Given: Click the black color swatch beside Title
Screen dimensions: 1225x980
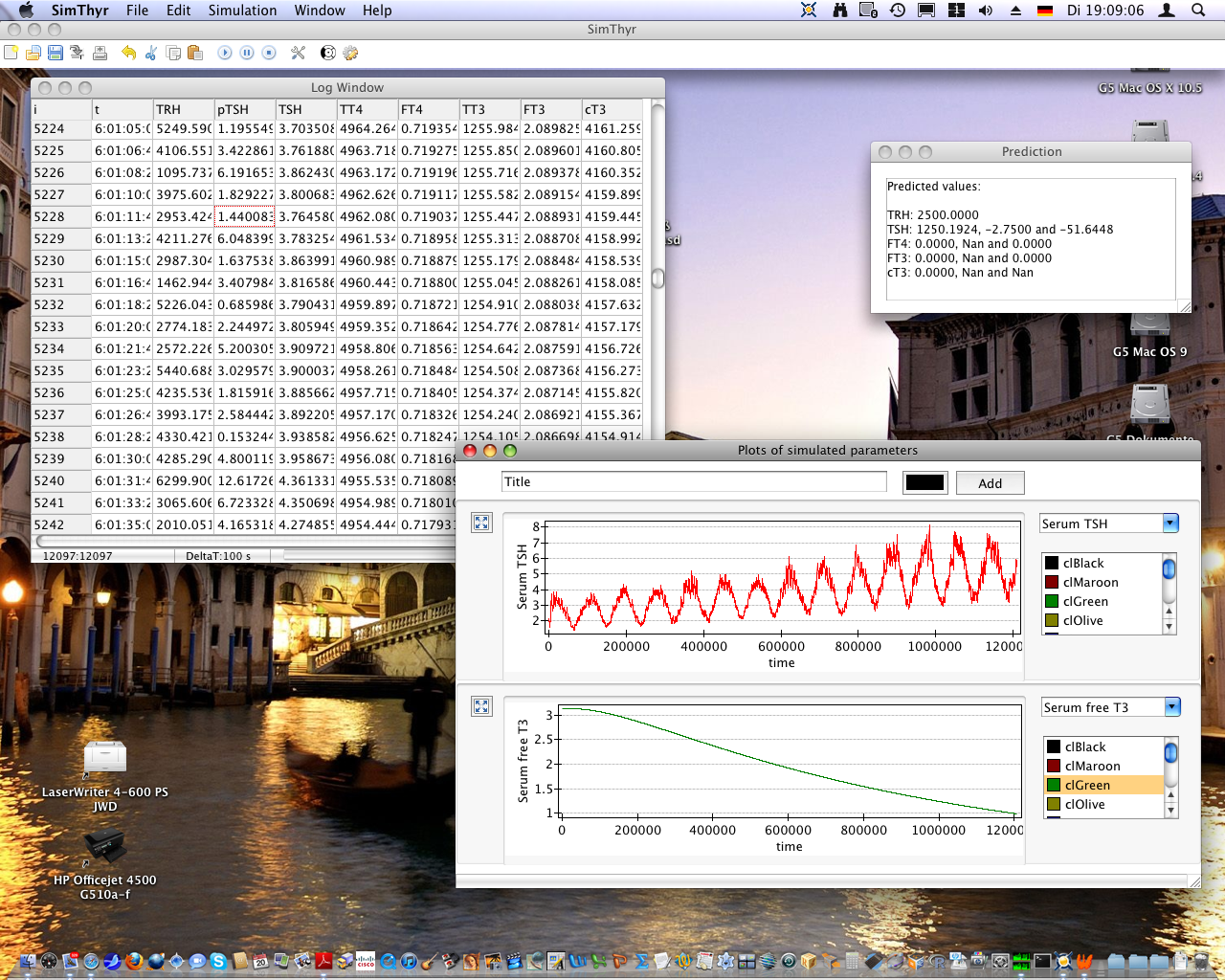Looking at the screenshot, I should [924, 482].
